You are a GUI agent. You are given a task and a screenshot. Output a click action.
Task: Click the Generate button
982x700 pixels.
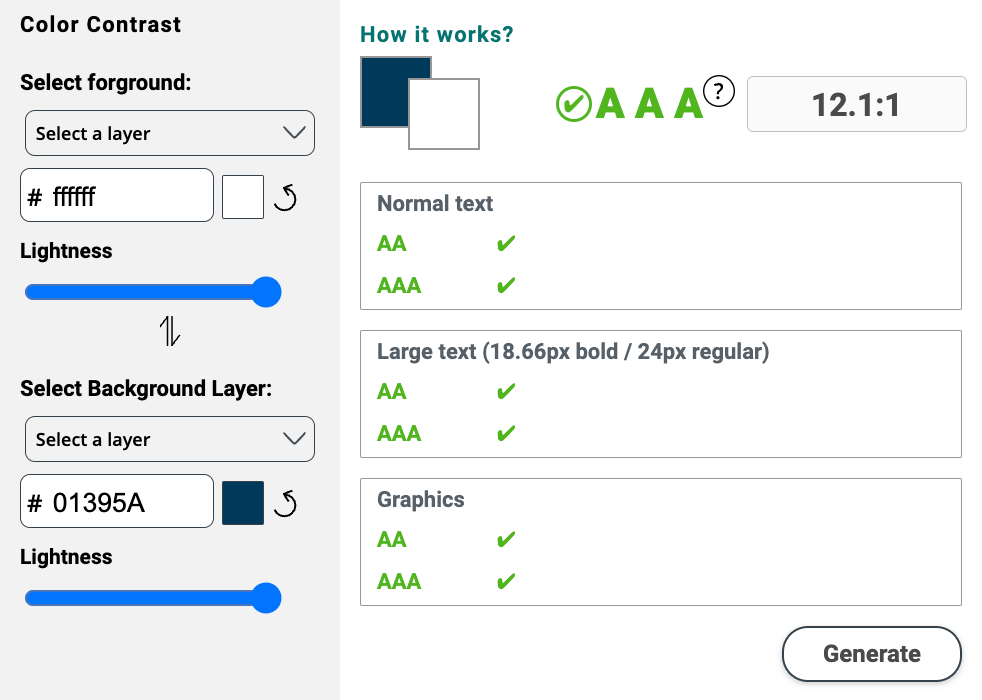pos(871,654)
